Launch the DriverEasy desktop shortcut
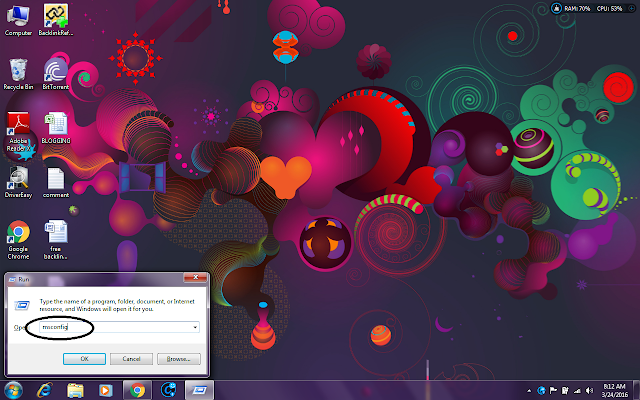 pyautogui.click(x=18, y=182)
